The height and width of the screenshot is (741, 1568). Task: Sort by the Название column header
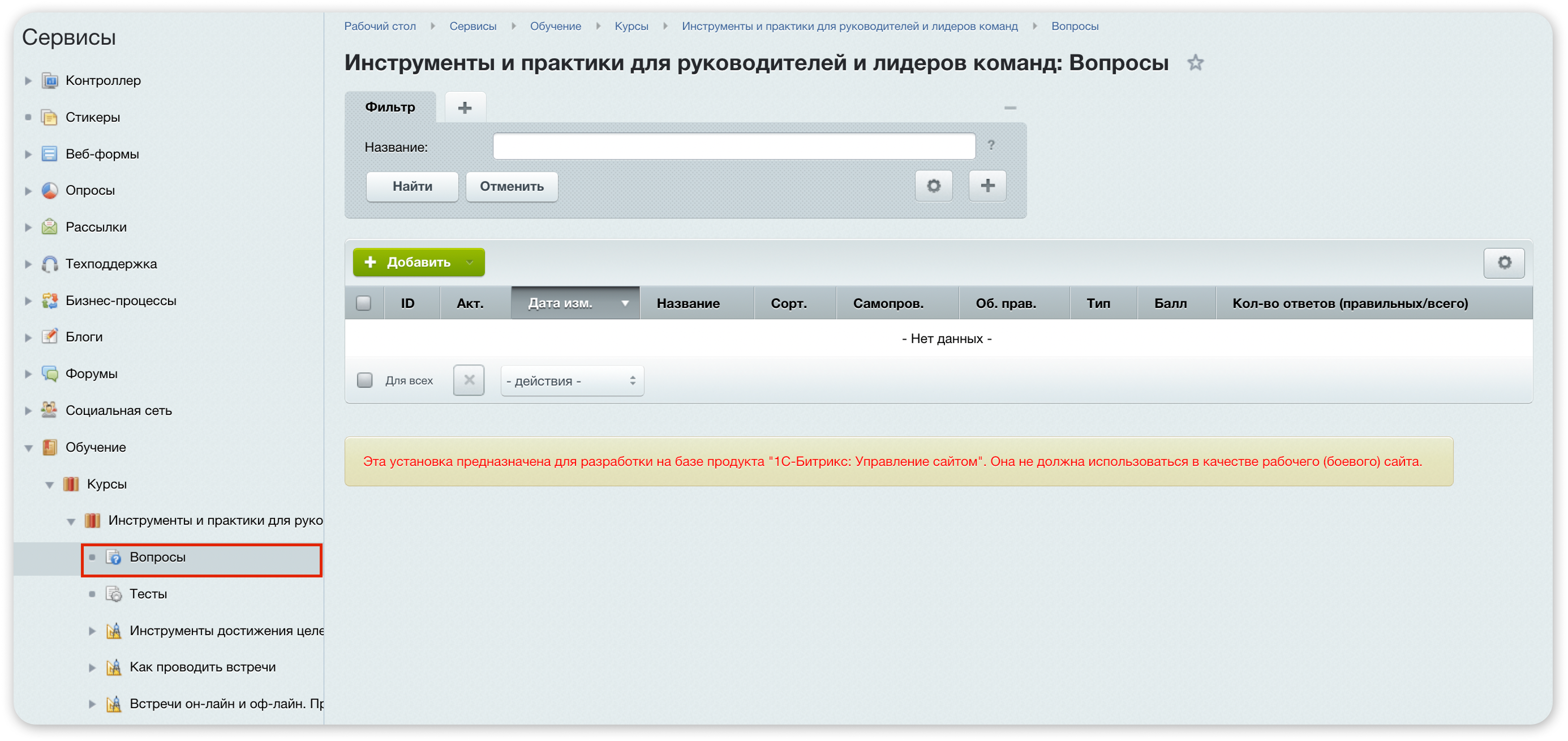(x=697, y=303)
